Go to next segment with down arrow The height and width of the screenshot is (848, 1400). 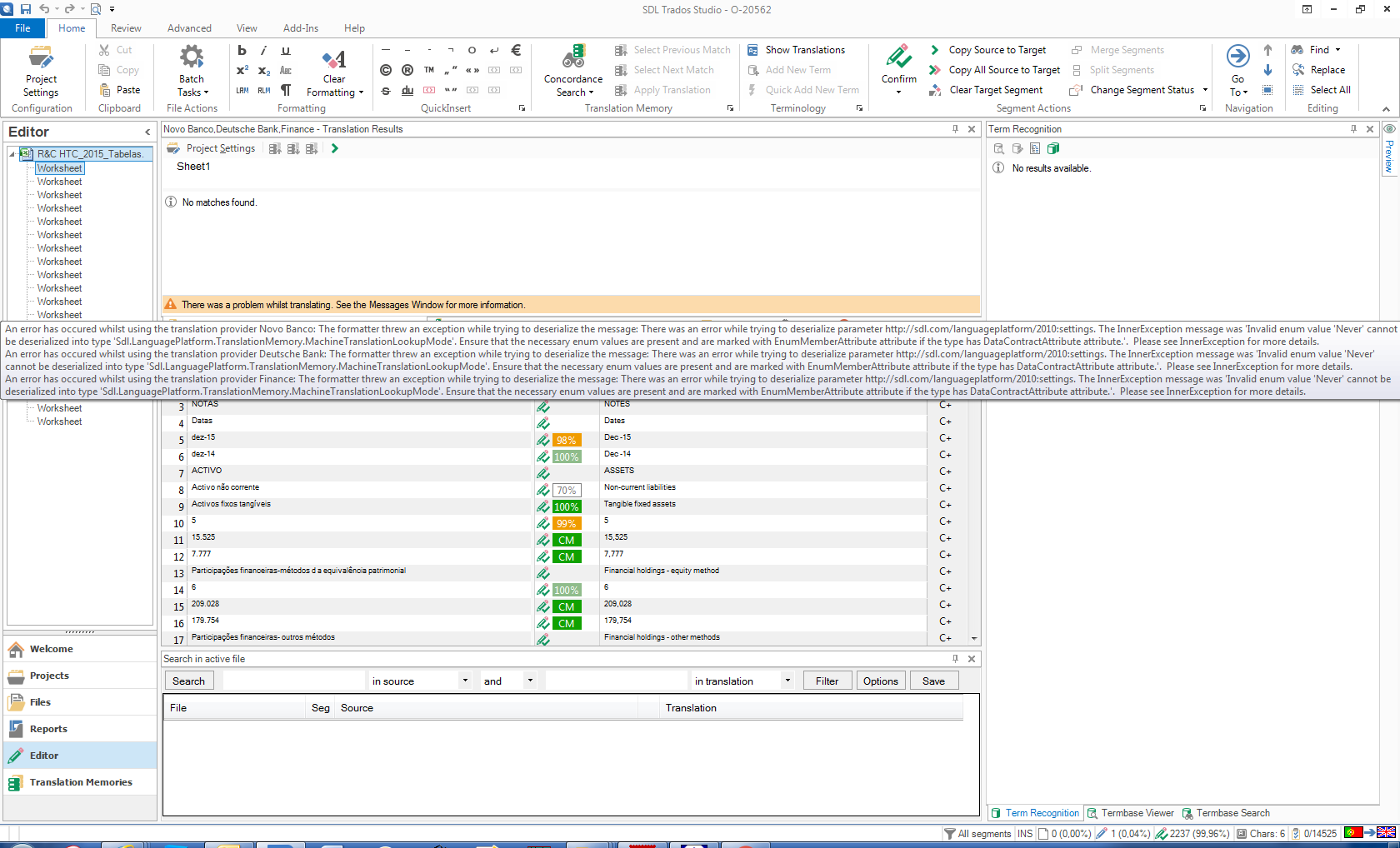click(1267, 70)
